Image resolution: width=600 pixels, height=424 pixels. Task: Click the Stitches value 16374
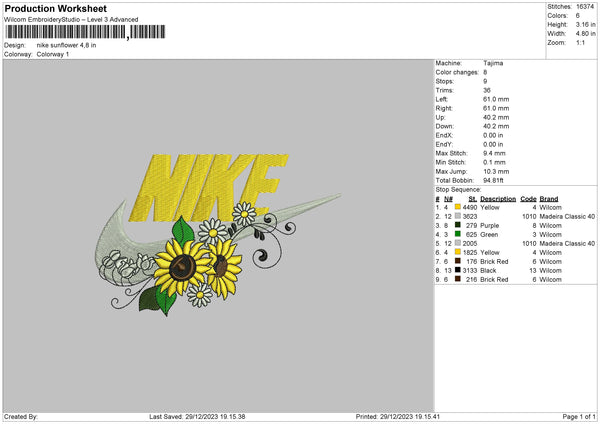(585, 7)
